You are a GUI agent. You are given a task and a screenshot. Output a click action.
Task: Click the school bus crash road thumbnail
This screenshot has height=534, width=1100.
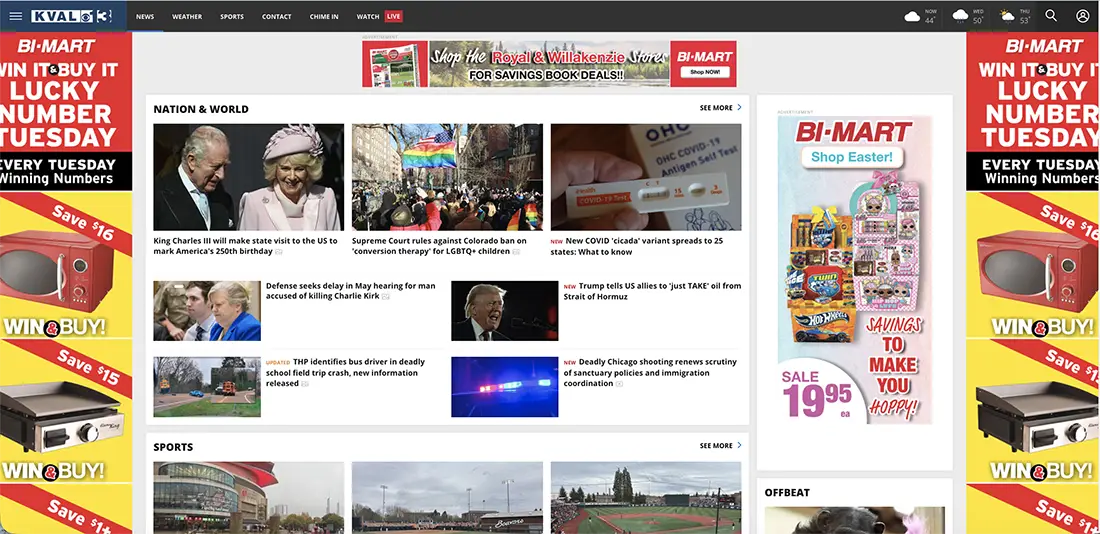[207, 387]
